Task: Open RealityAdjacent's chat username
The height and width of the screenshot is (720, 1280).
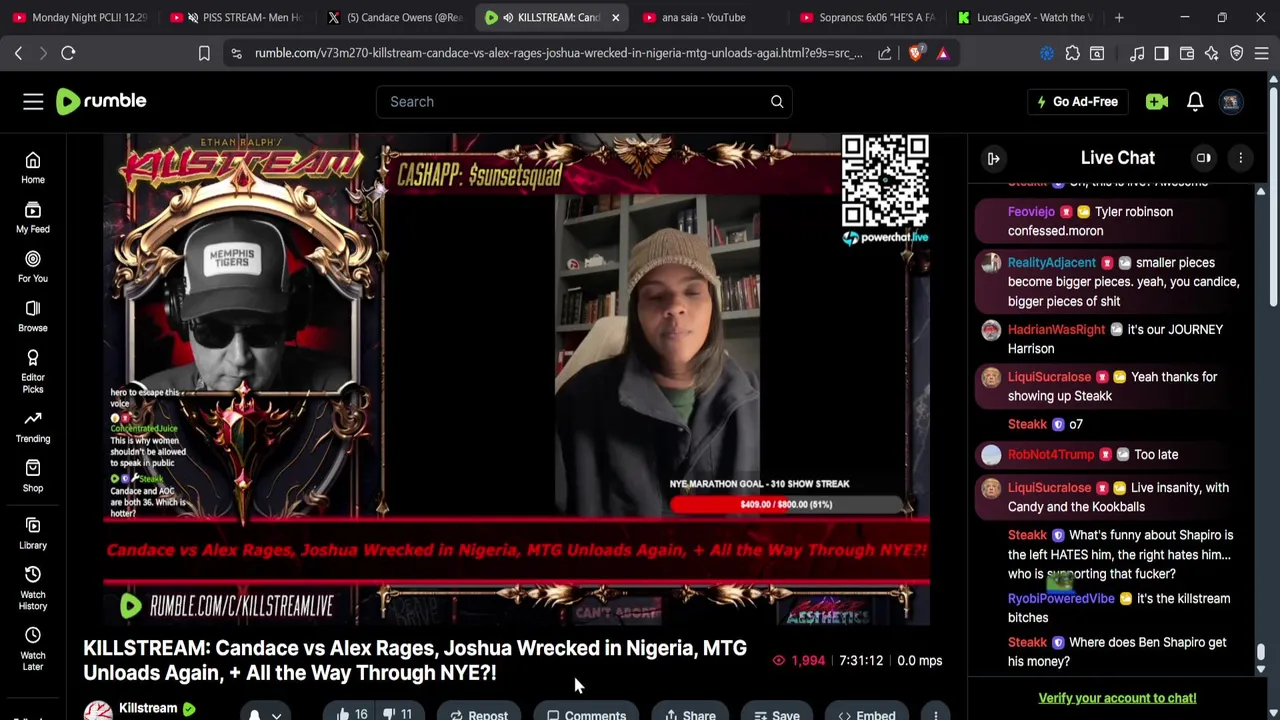Action: (x=1052, y=262)
